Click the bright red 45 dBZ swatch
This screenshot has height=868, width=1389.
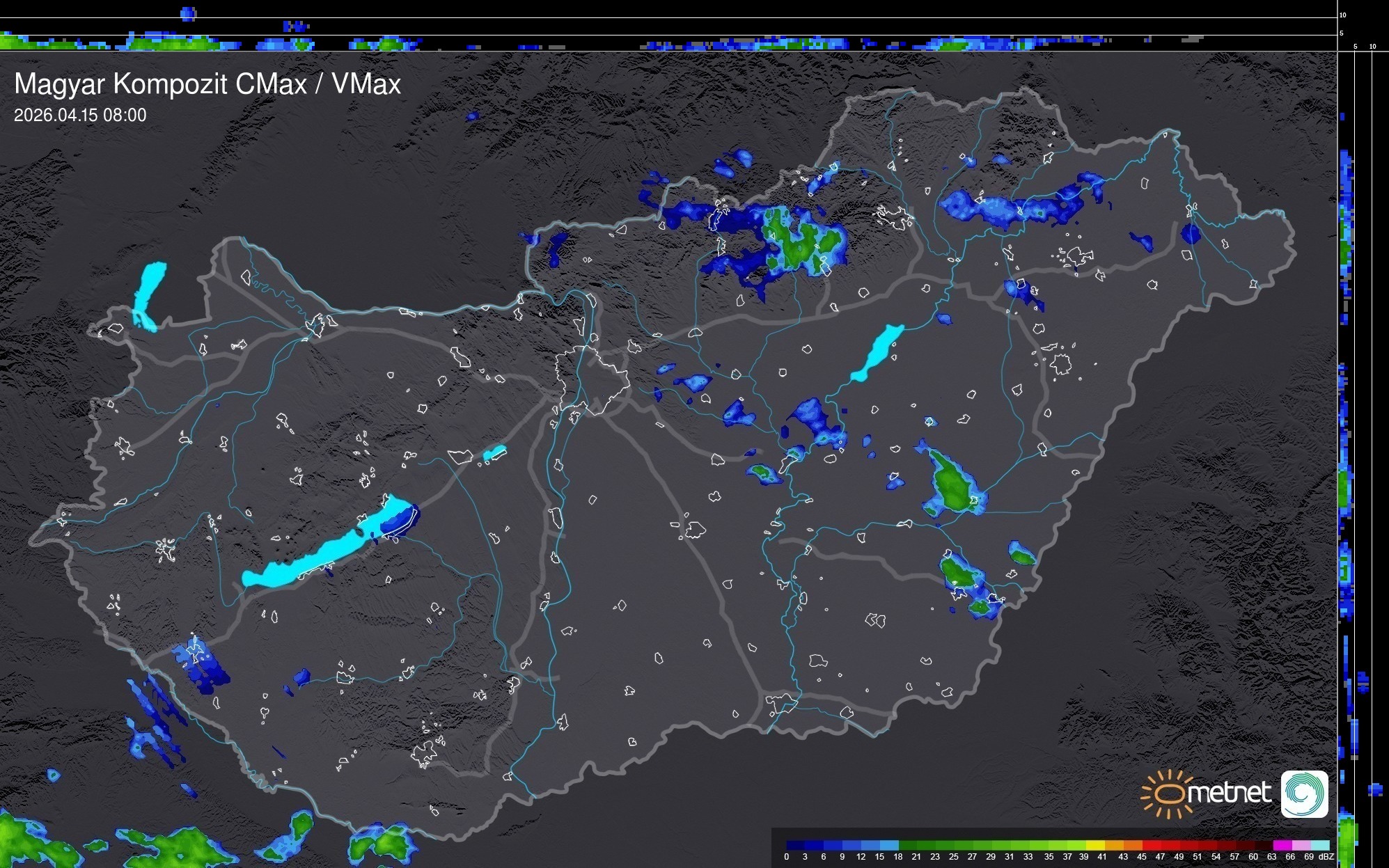(x=1150, y=845)
